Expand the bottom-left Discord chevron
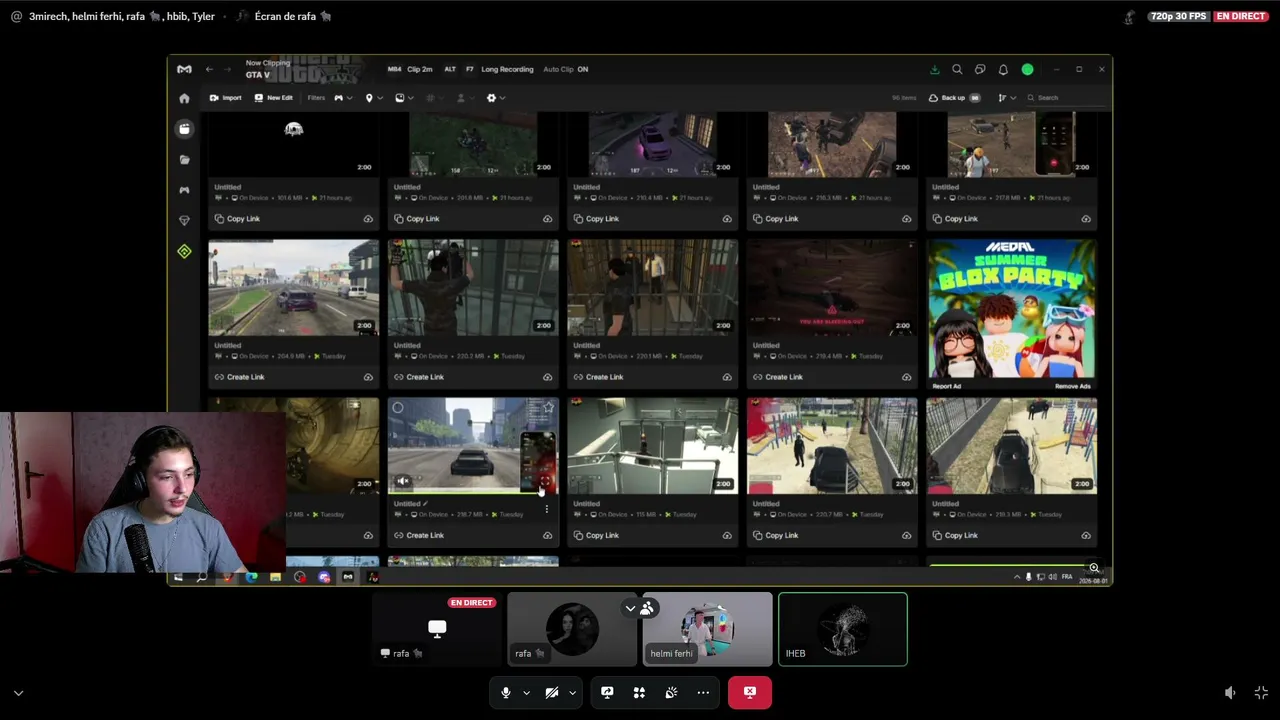The image size is (1280, 720). click(18, 693)
